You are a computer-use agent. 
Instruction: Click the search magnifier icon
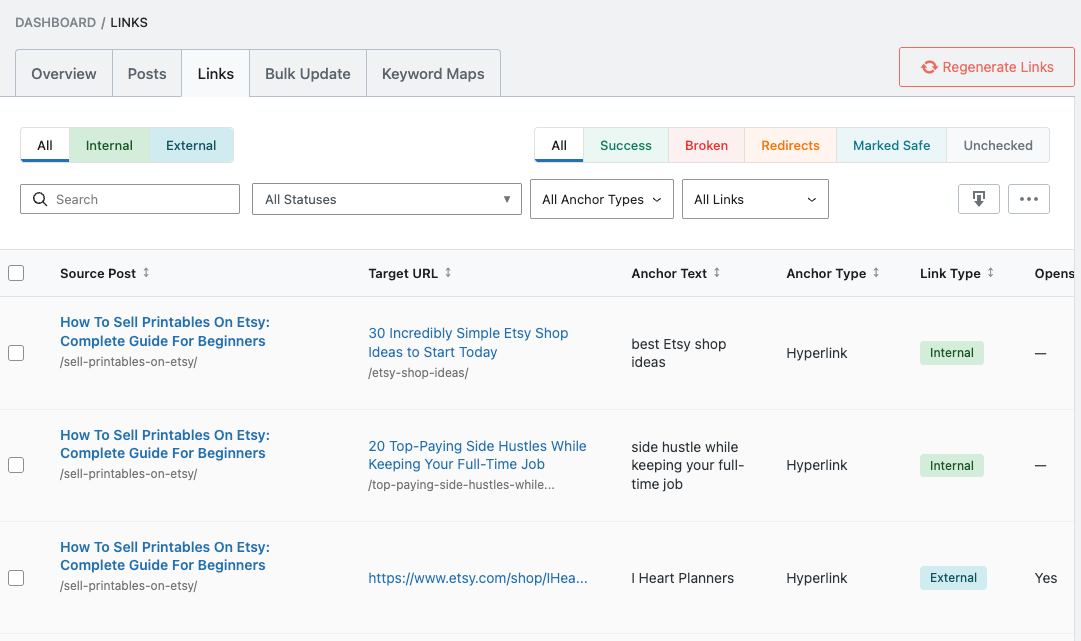click(x=39, y=199)
